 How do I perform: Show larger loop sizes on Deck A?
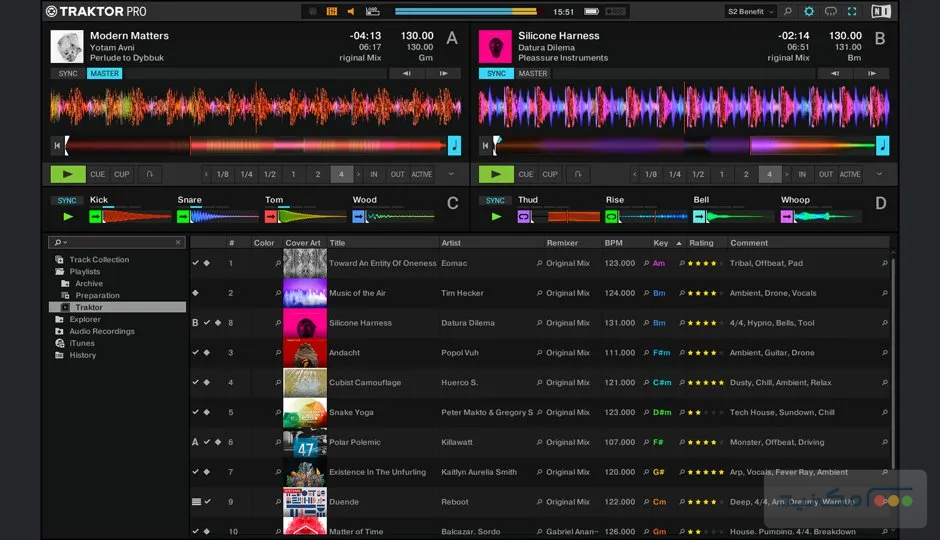(358, 174)
